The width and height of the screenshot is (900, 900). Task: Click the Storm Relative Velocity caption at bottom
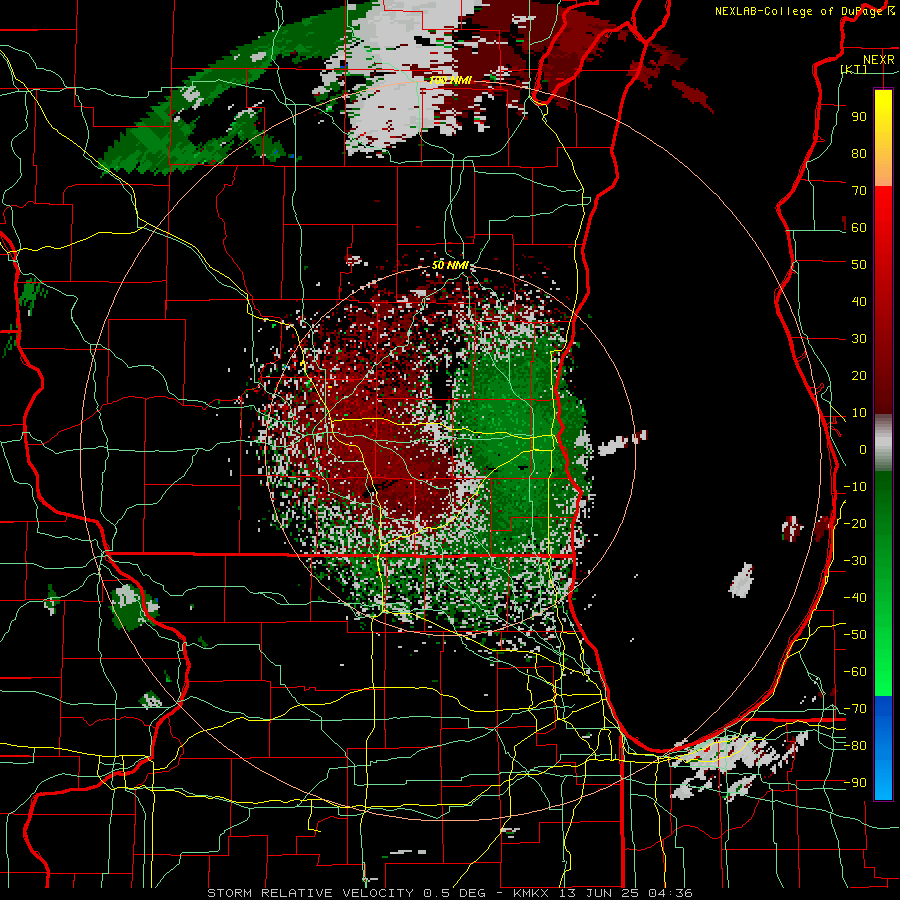click(449, 893)
